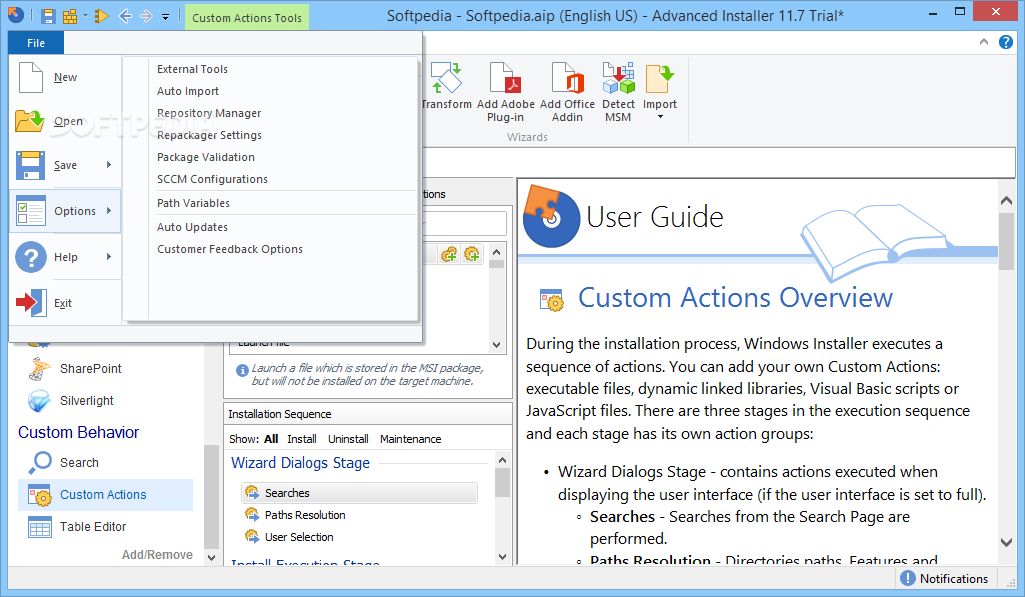
Task: Open the Import dropdown arrow
Action: coord(660,117)
